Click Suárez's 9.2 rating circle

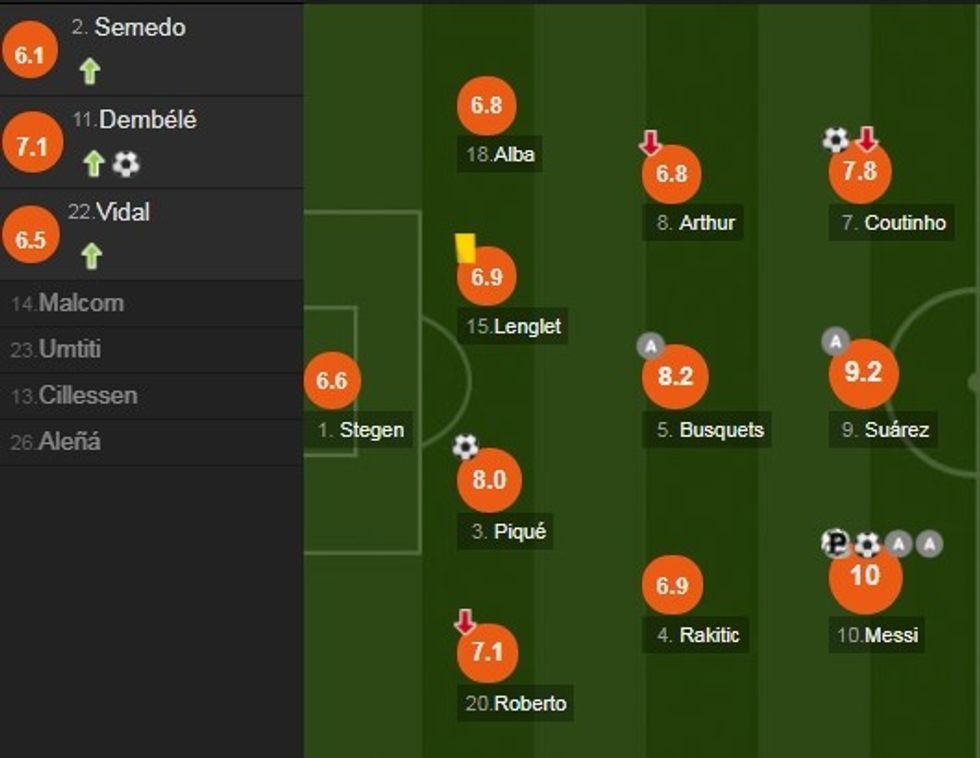[x=863, y=374]
